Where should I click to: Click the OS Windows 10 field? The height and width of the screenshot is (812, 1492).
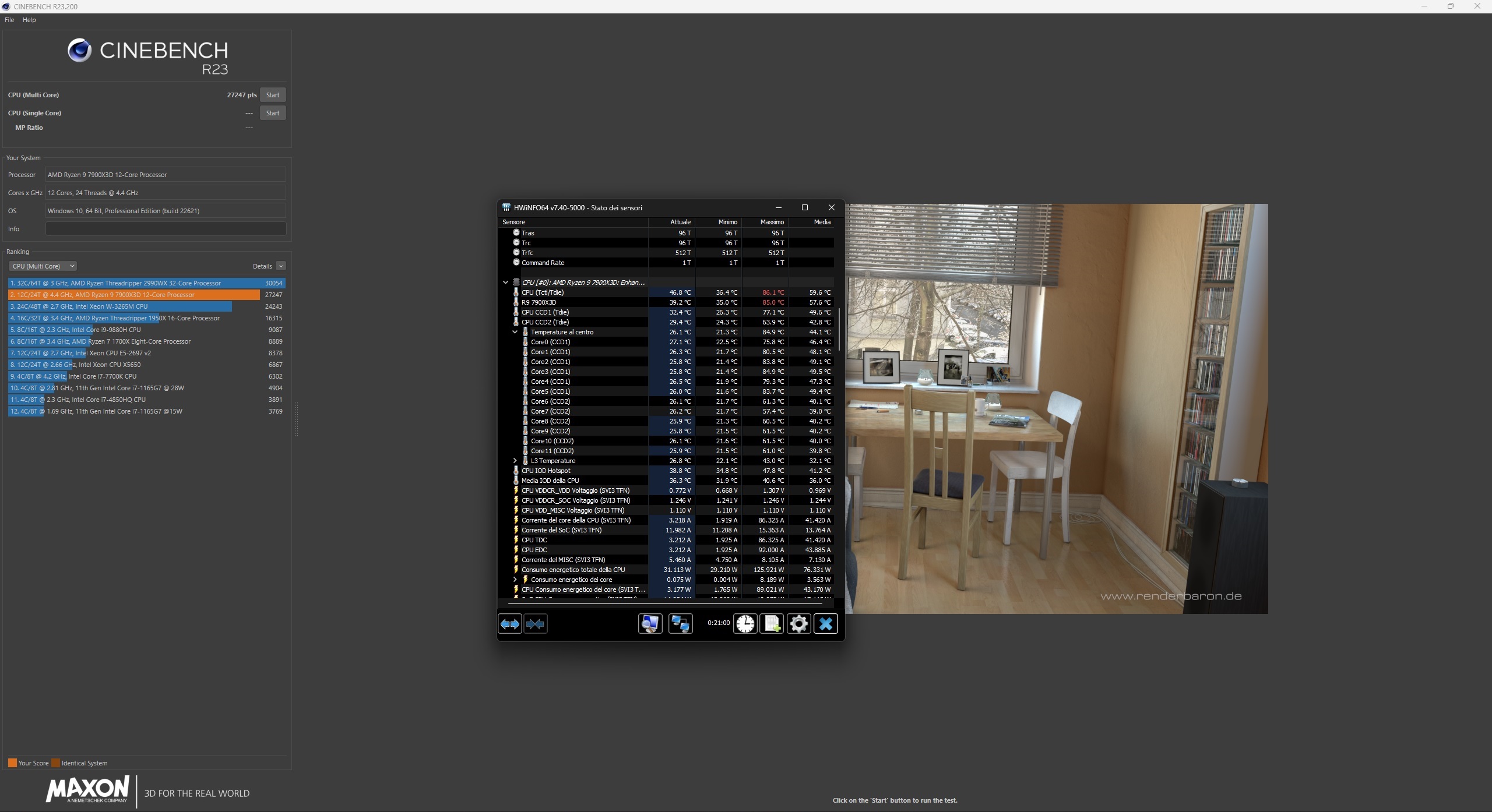point(166,211)
